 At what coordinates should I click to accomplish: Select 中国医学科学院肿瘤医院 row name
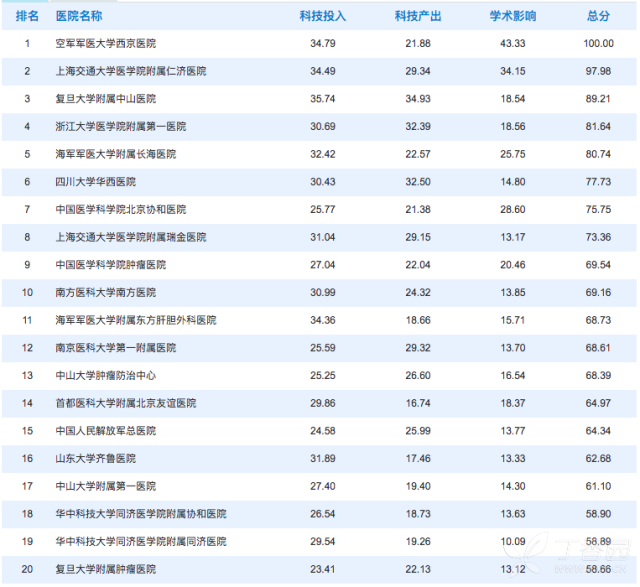coord(111,265)
